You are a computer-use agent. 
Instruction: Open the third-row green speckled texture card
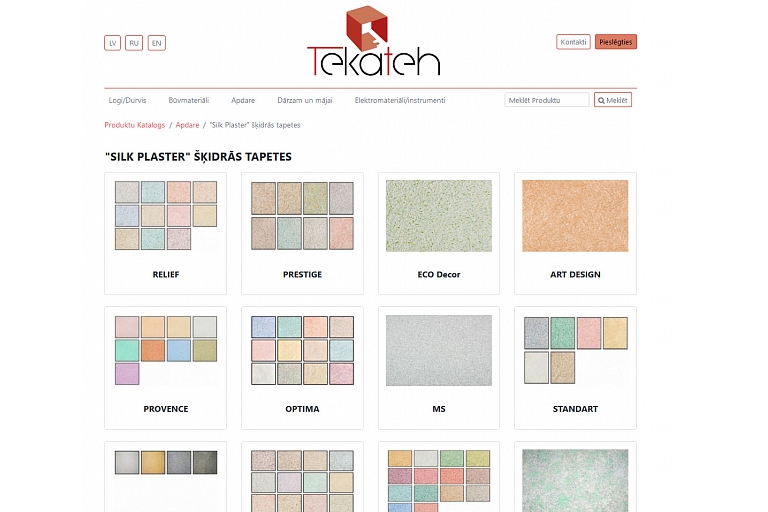[x=575, y=477]
